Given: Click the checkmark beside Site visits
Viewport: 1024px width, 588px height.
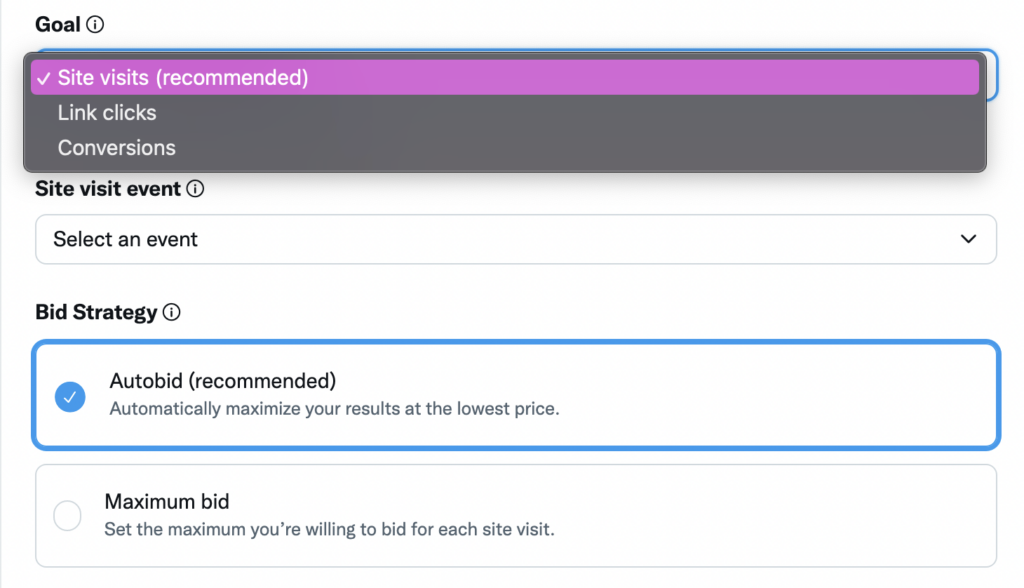Looking at the screenshot, I should pyautogui.click(x=44, y=76).
